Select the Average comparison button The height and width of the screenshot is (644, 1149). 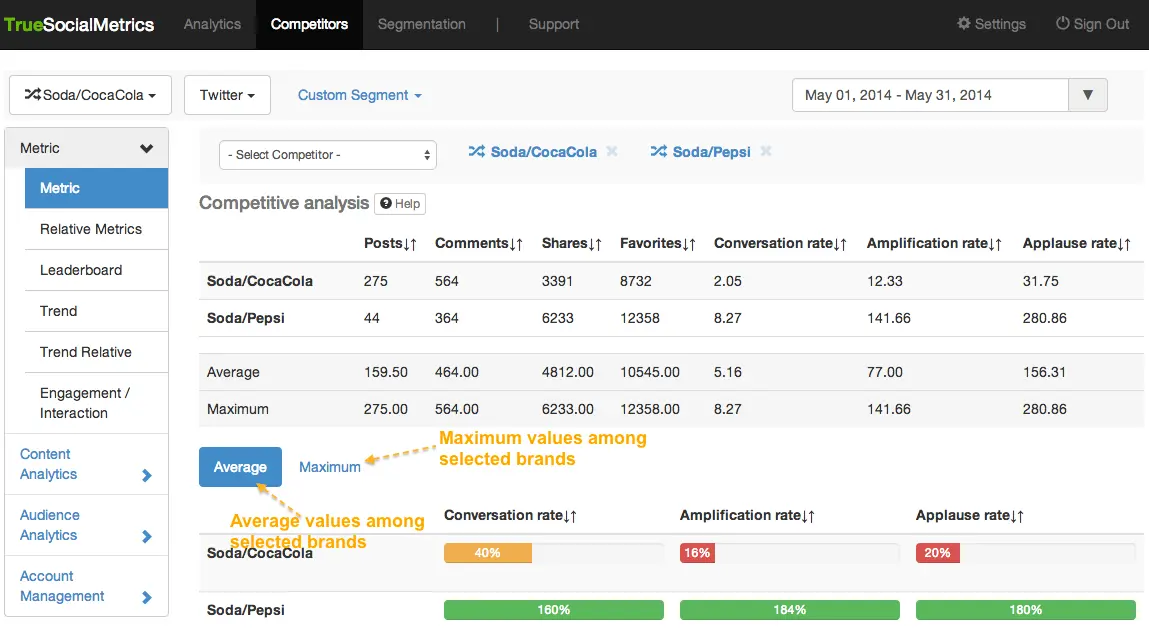(240, 467)
